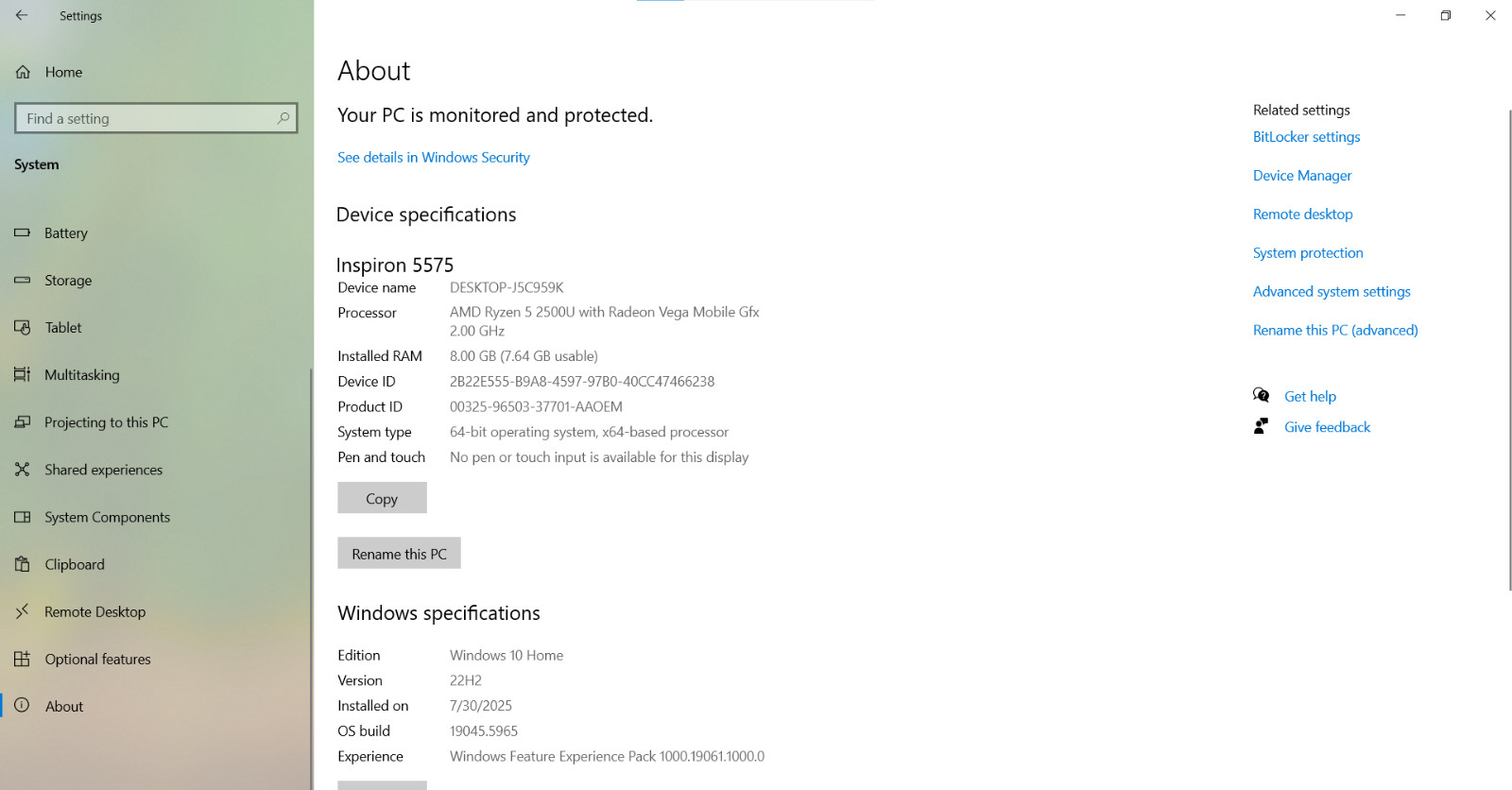
Task: Click the 64-bit operating system text
Action: [x=589, y=432]
